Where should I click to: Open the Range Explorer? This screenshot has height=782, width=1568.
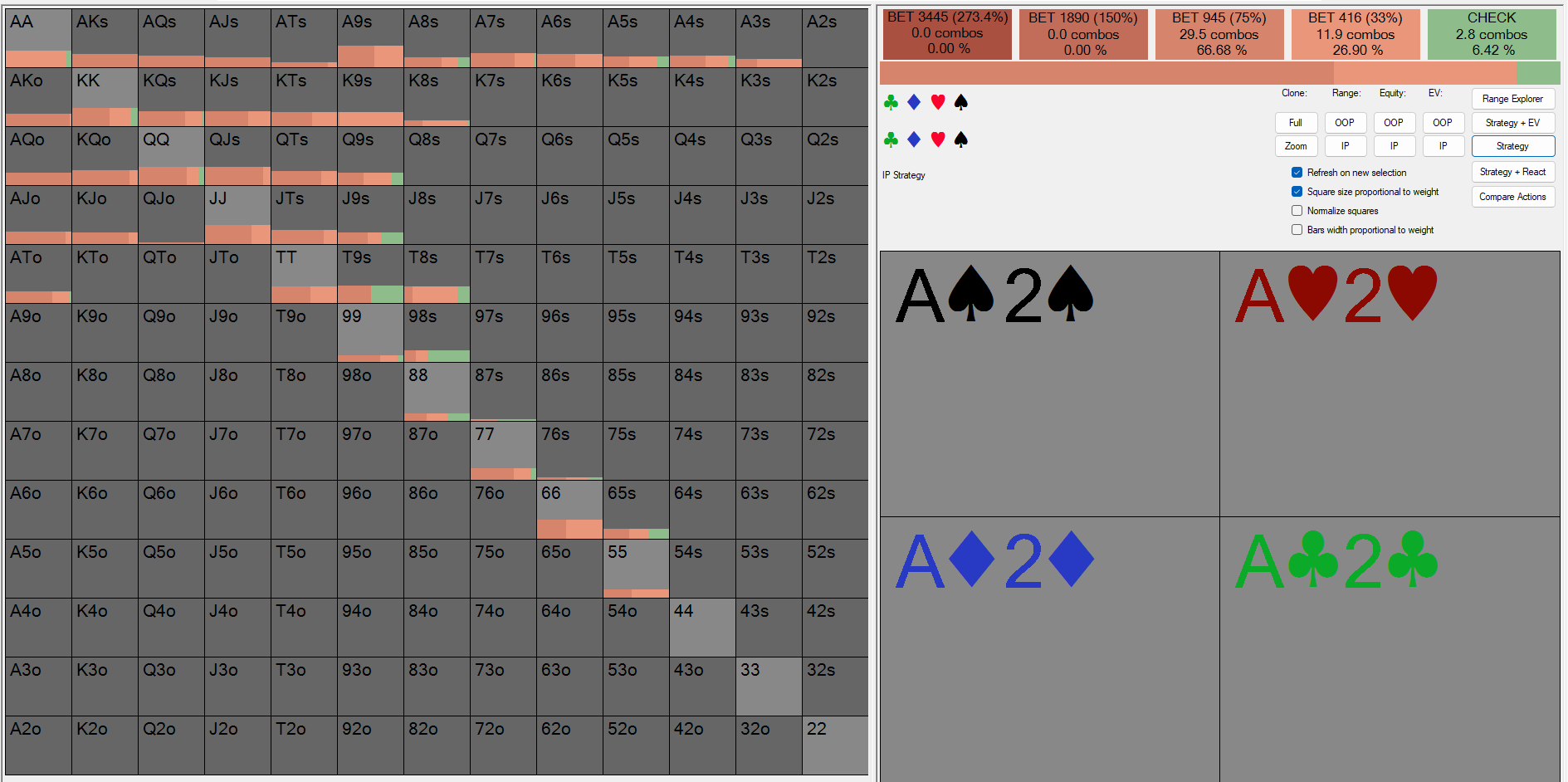point(1512,99)
